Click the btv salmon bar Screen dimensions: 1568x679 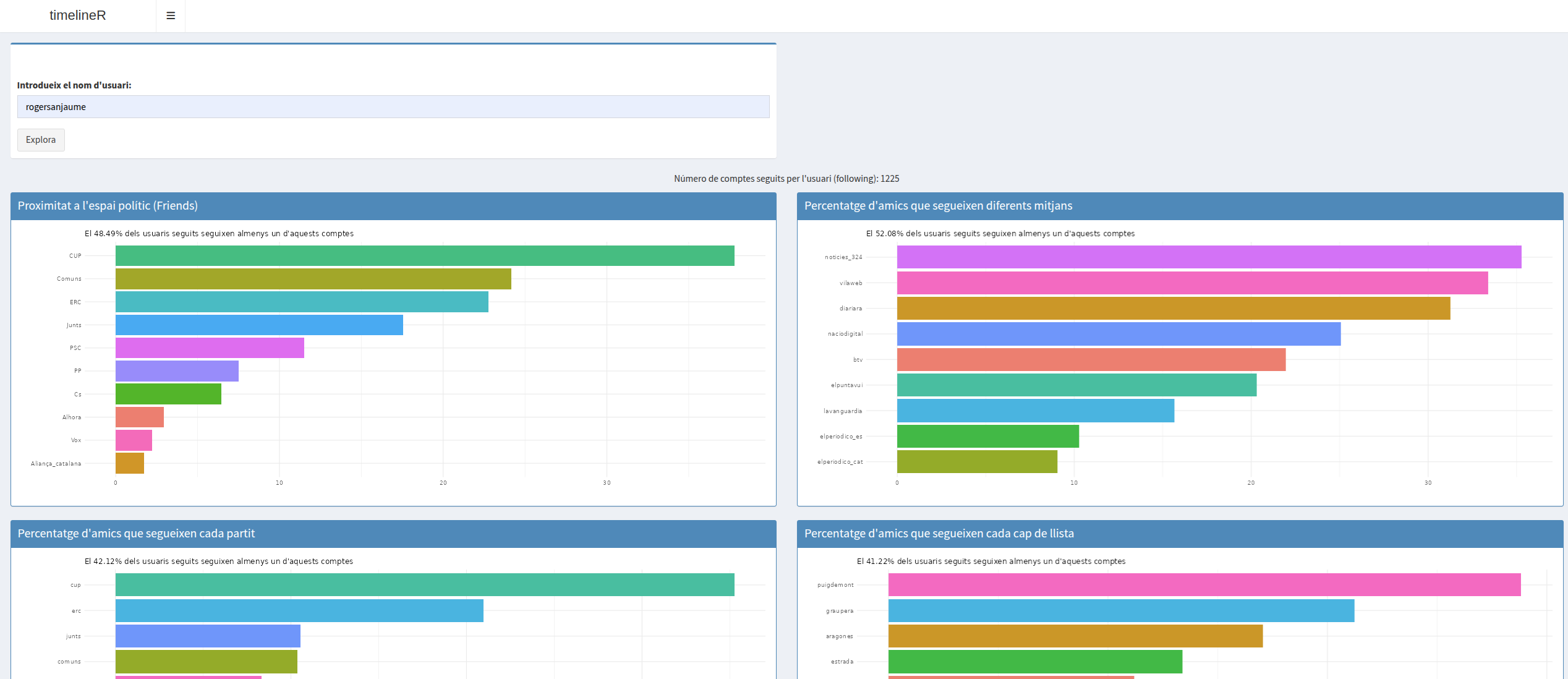[1091, 360]
